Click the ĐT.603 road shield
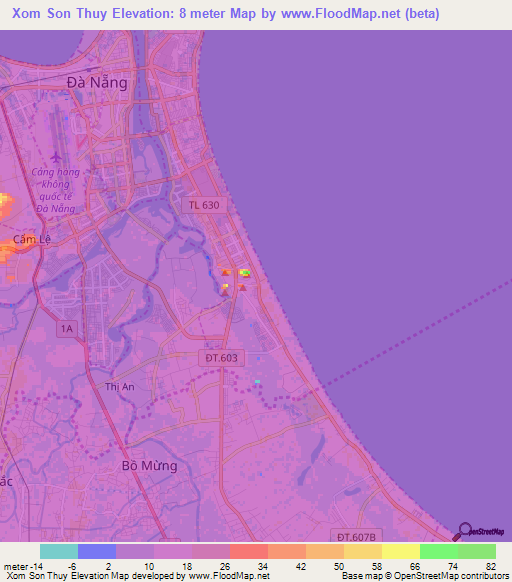Viewport: 512px width, 582px height. pyautogui.click(x=221, y=358)
